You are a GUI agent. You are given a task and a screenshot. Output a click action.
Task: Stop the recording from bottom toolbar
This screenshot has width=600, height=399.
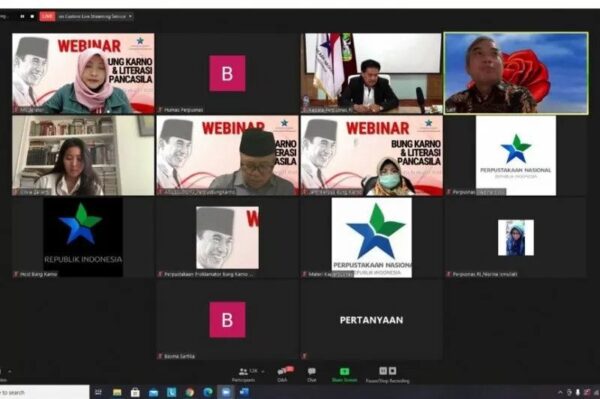tap(392, 371)
